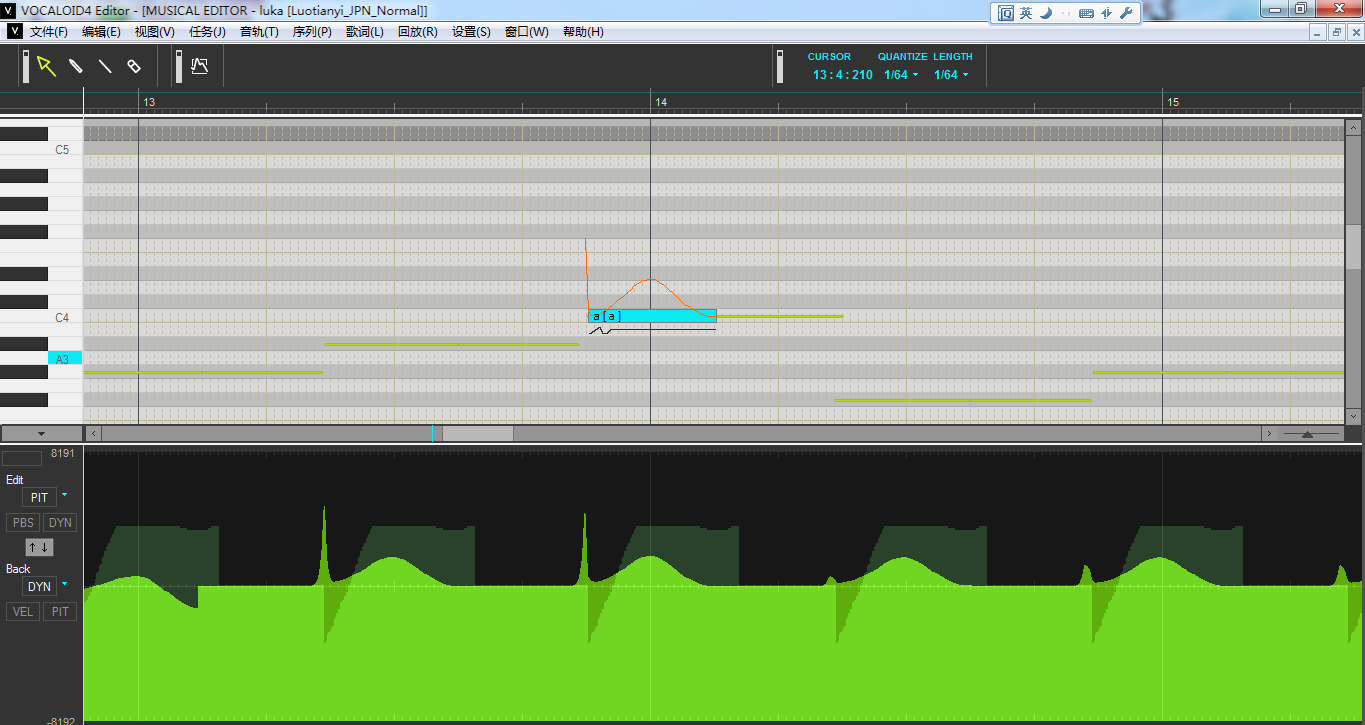Click measure 15 on the ruler
The height and width of the screenshot is (725, 1365).
tap(1174, 103)
